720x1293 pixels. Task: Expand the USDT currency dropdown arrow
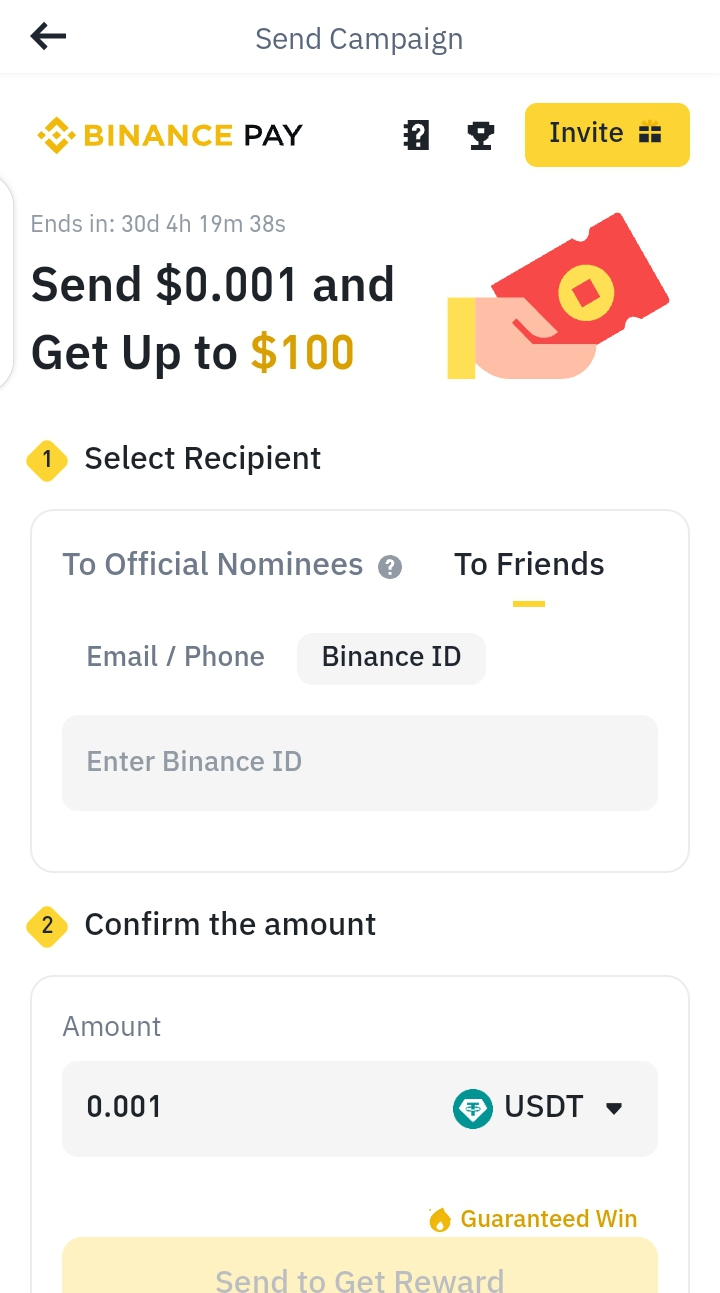tap(615, 1108)
